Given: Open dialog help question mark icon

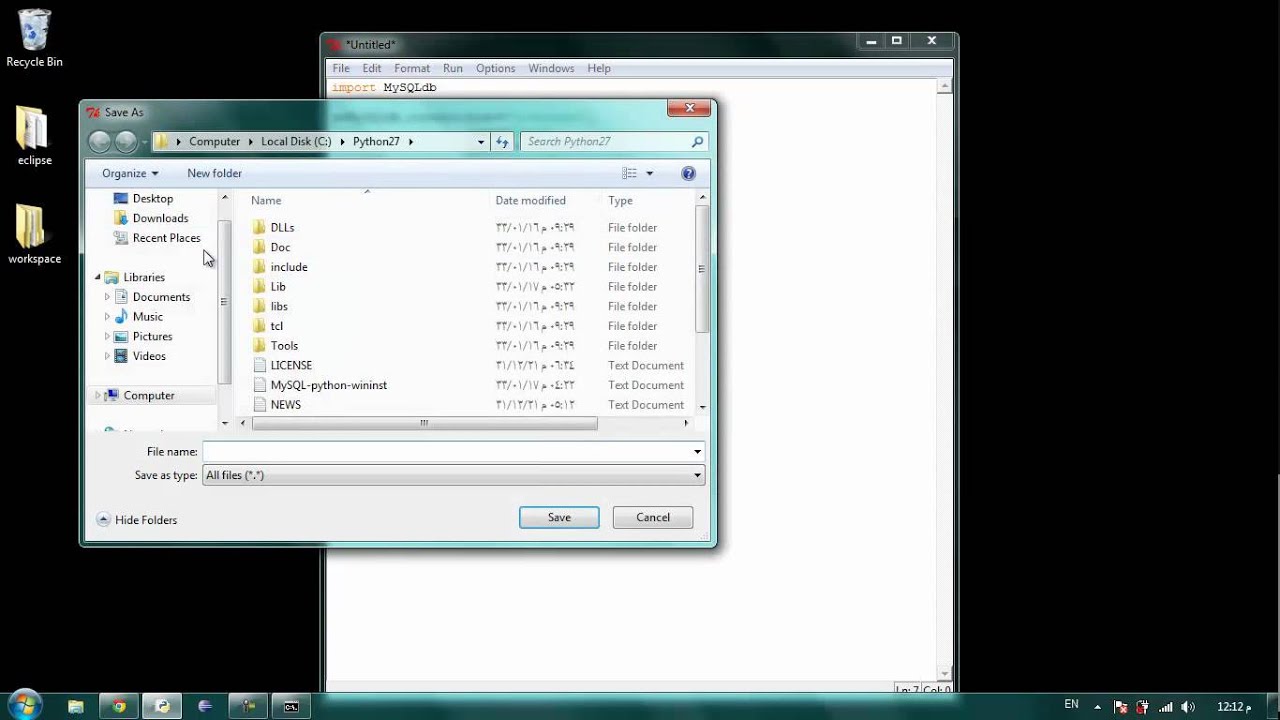Looking at the screenshot, I should [688, 173].
